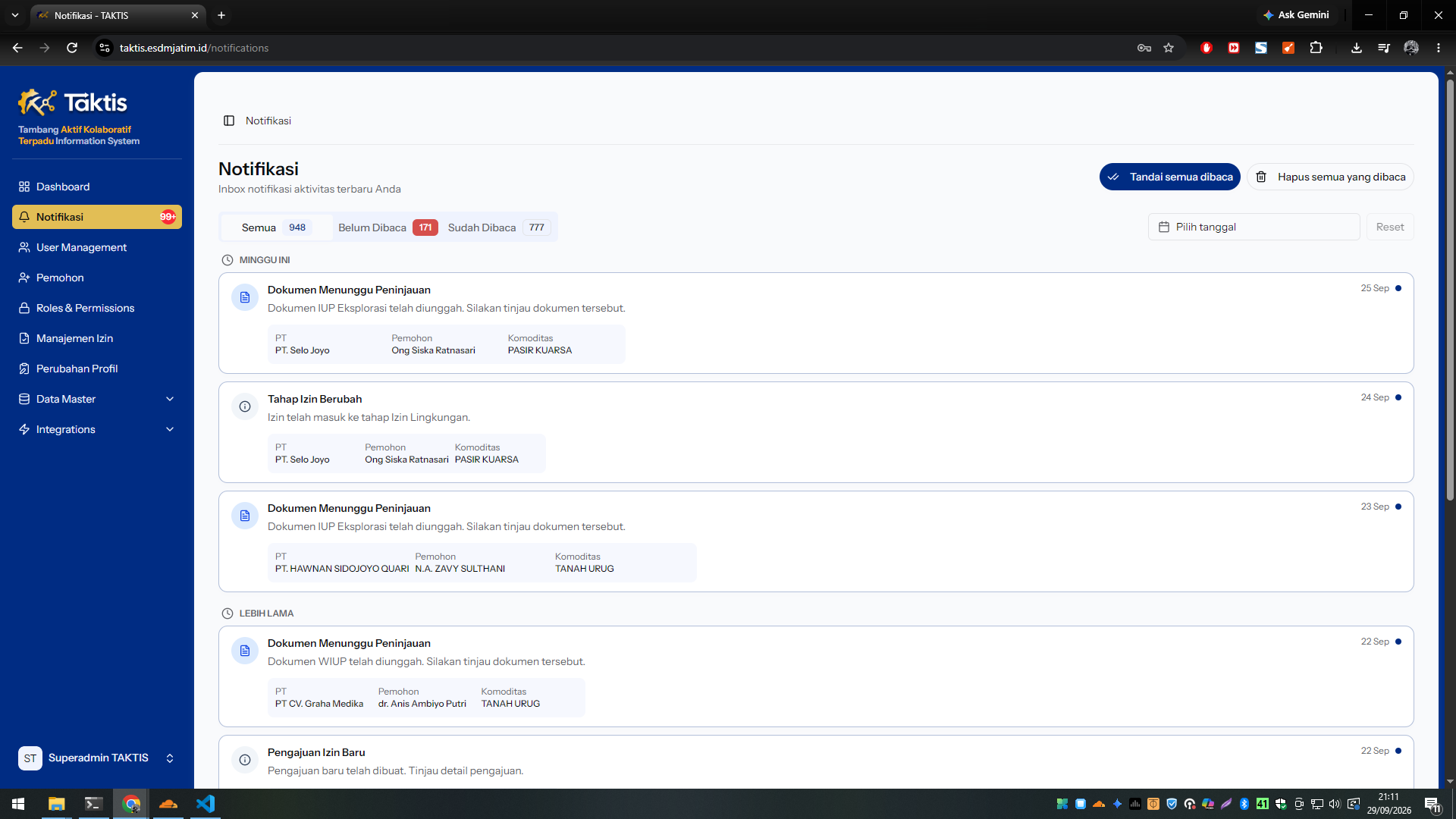Toggle the sidebar panel icon beside Notifikasi
The width and height of the screenshot is (1456, 819).
[229, 121]
